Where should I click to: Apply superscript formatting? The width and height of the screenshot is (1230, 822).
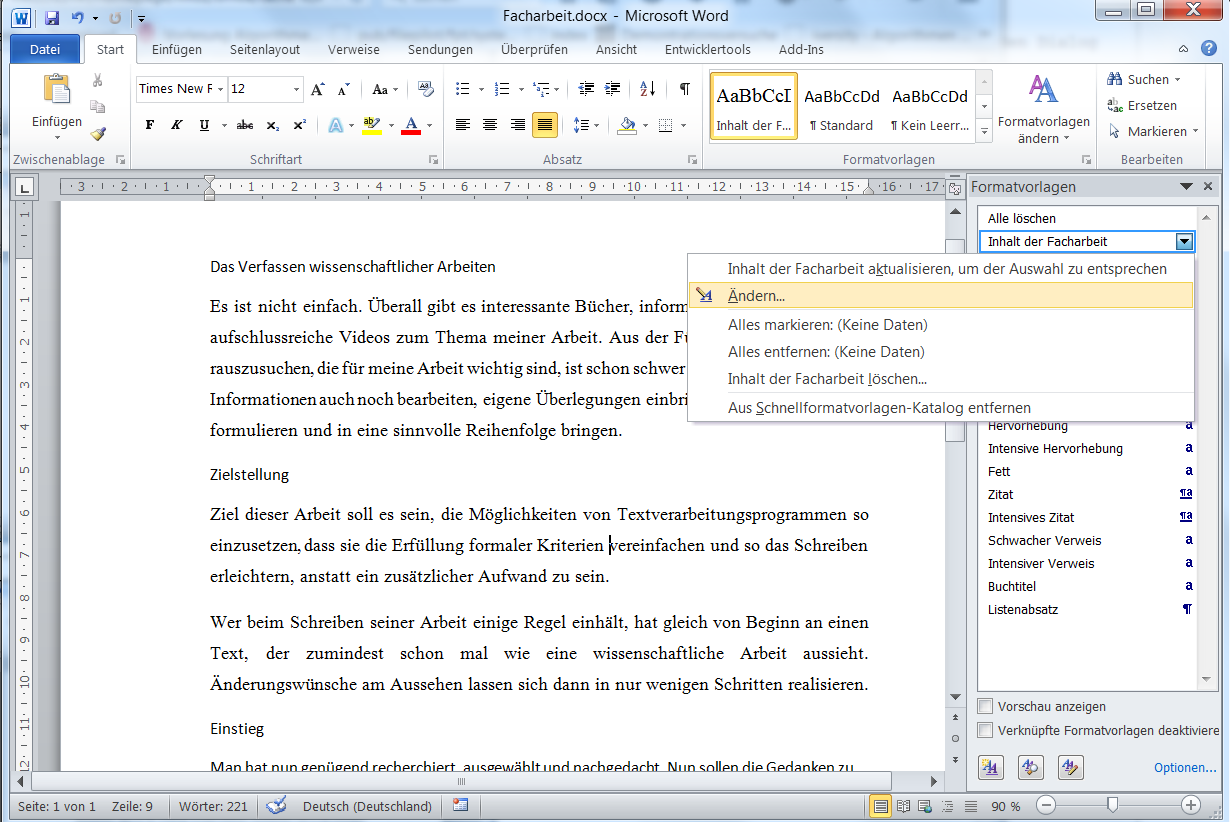[x=299, y=125]
